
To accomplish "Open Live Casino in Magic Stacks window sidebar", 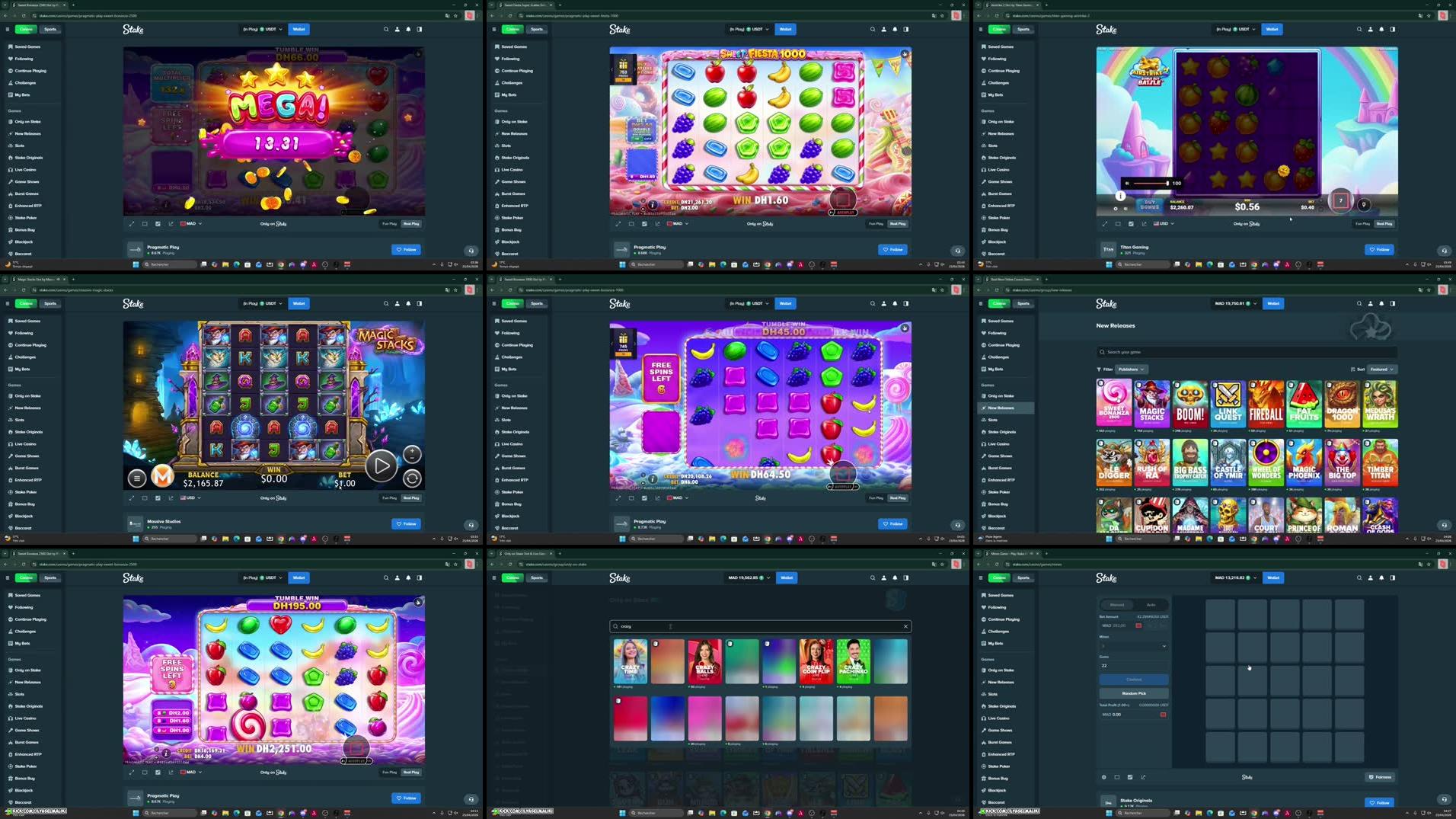I will pyautogui.click(x=25, y=444).
